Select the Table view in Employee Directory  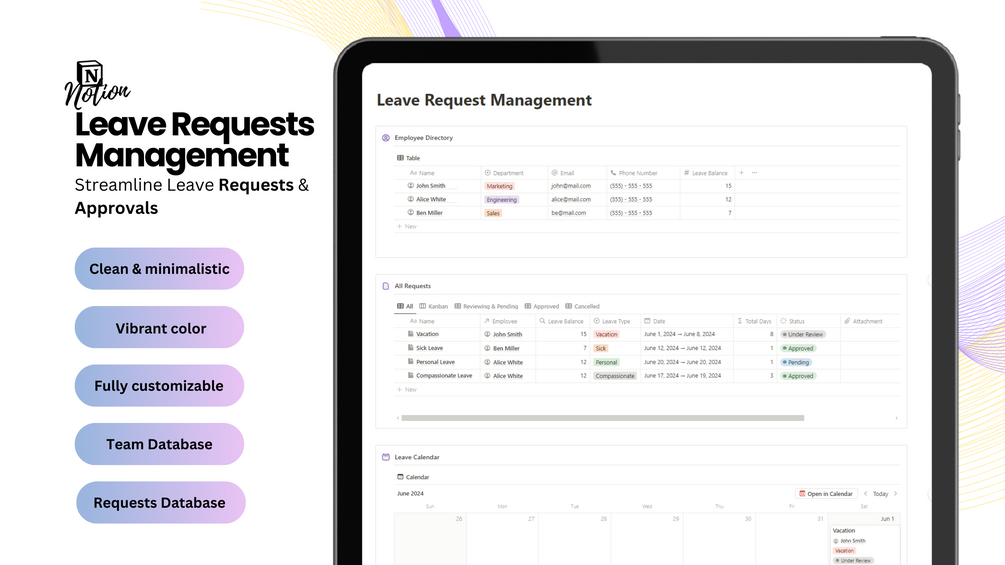click(408, 158)
